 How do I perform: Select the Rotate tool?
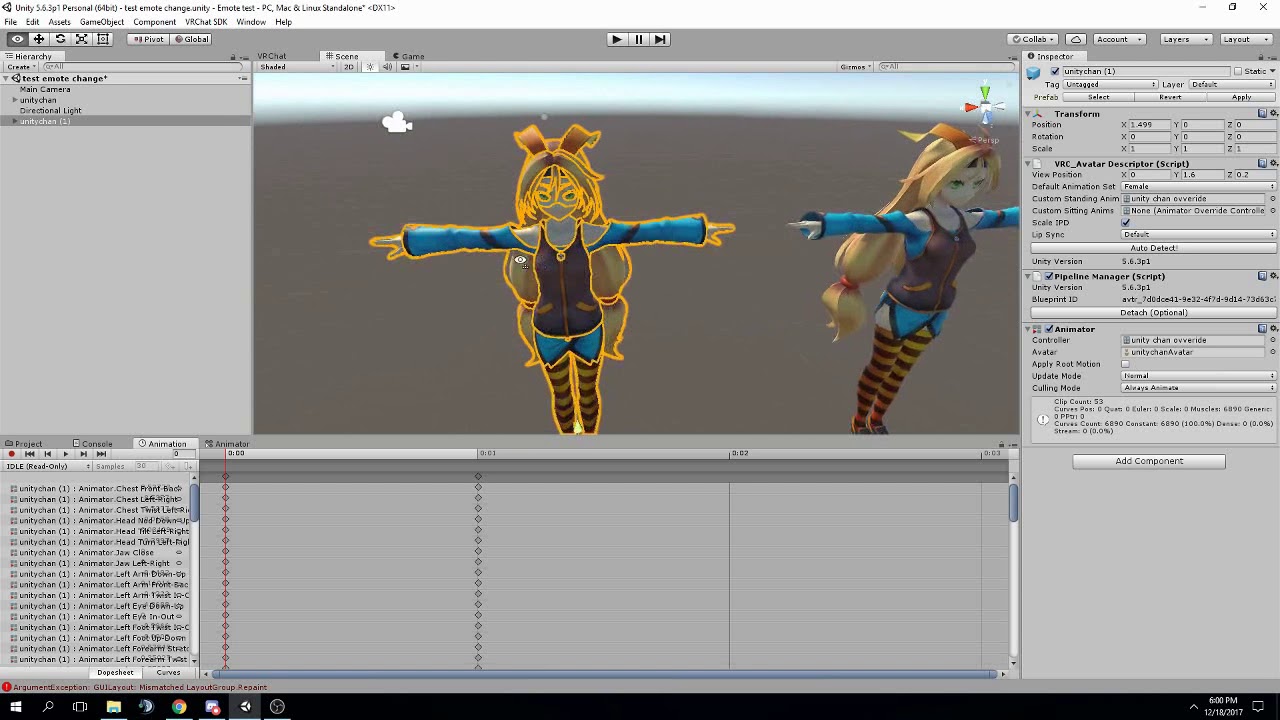tap(60, 39)
